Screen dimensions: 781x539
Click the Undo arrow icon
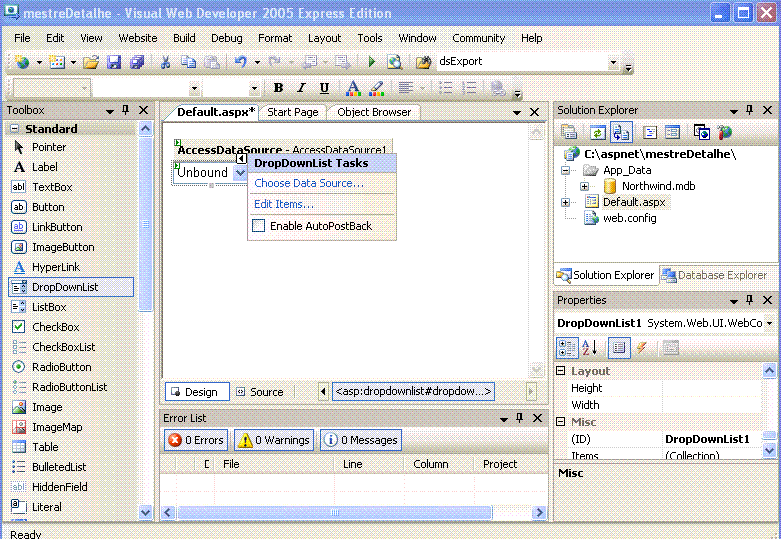point(241,62)
